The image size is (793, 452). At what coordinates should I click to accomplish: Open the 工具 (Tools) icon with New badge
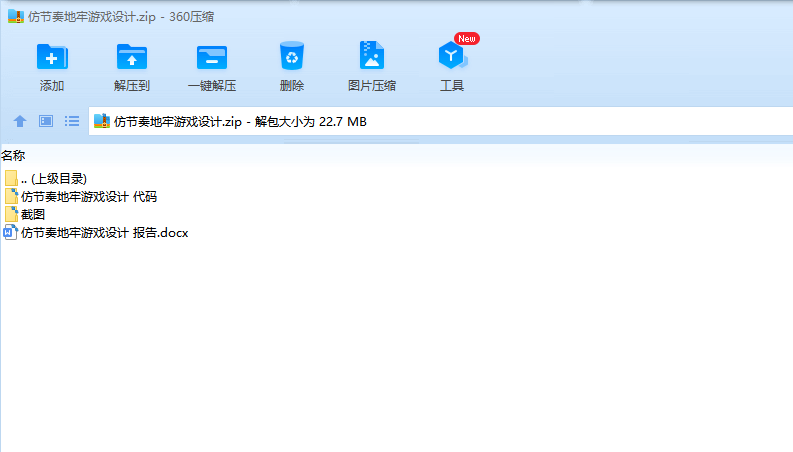(452, 55)
